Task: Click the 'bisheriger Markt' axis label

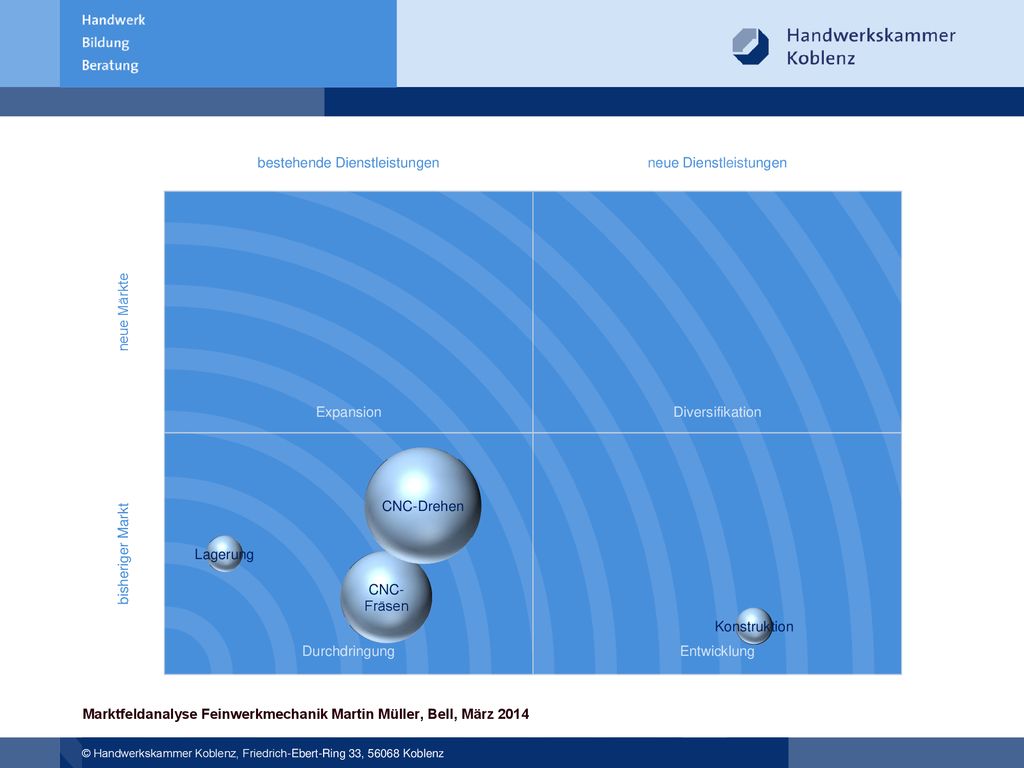Action: click(x=123, y=554)
